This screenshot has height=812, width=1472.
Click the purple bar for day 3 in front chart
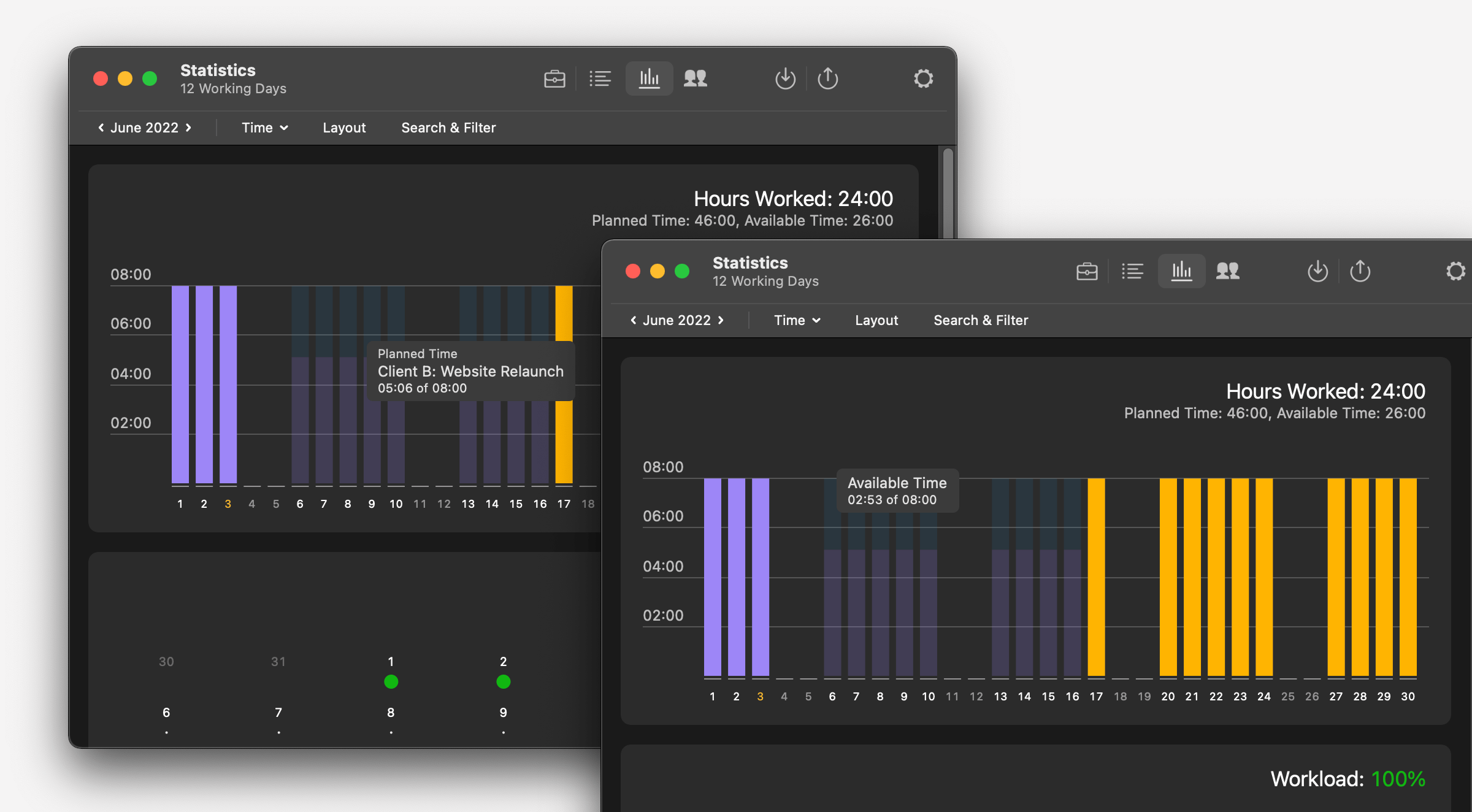click(x=761, y=577)
